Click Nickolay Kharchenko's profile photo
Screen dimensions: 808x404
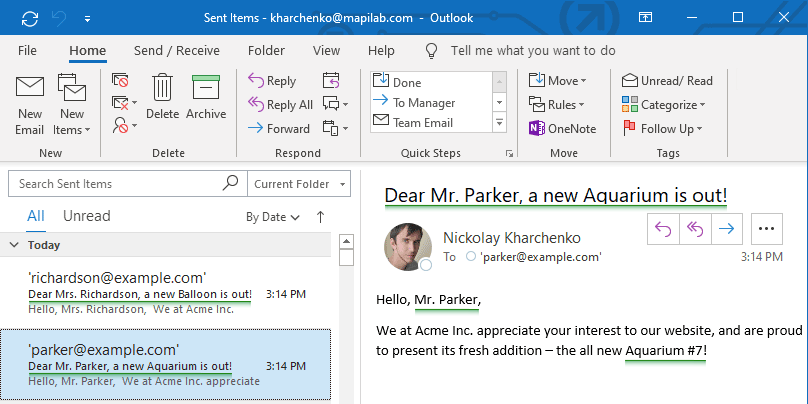tap(408, 247)
